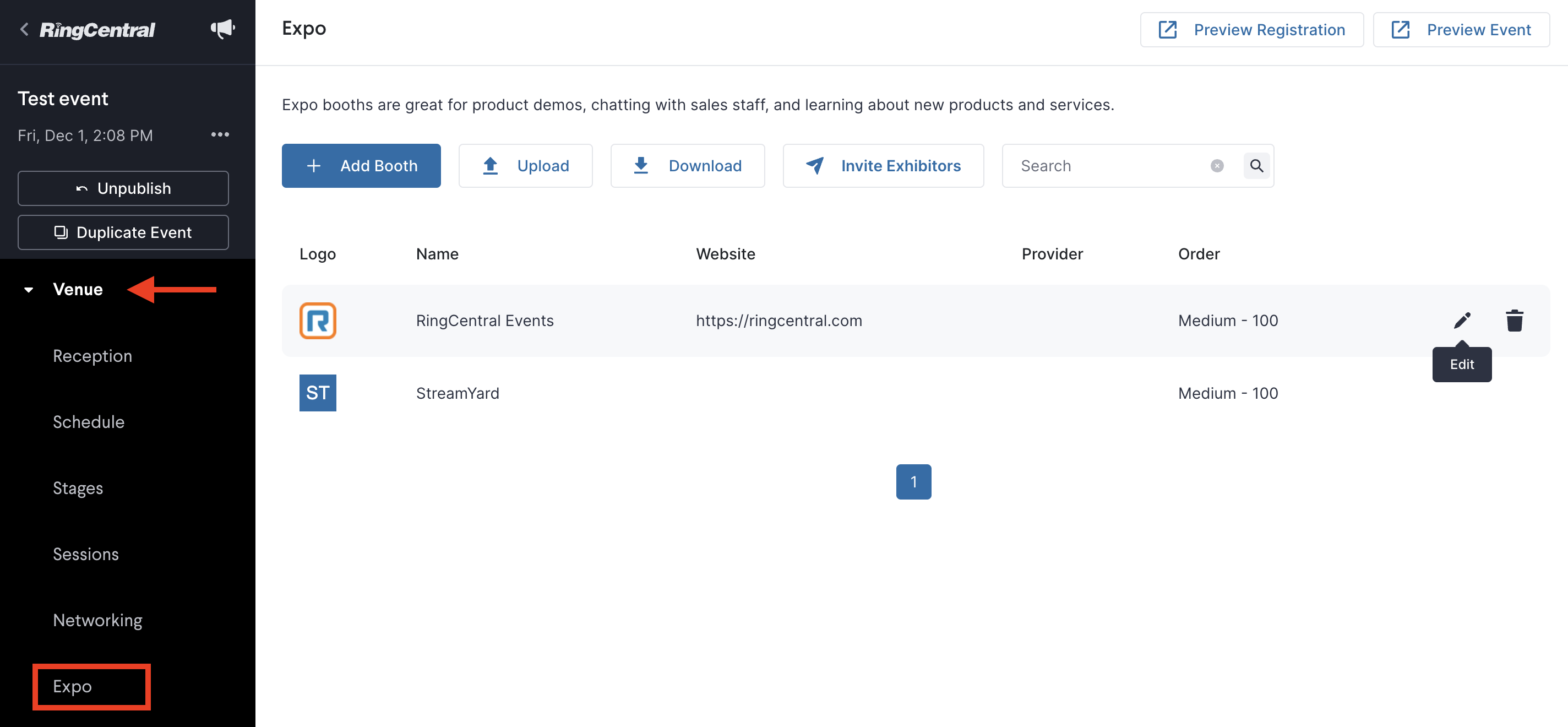The height and width of the screenshot is (727, 1568).
Task: Click the Add Booth button
Action: (x=361, y=166)
